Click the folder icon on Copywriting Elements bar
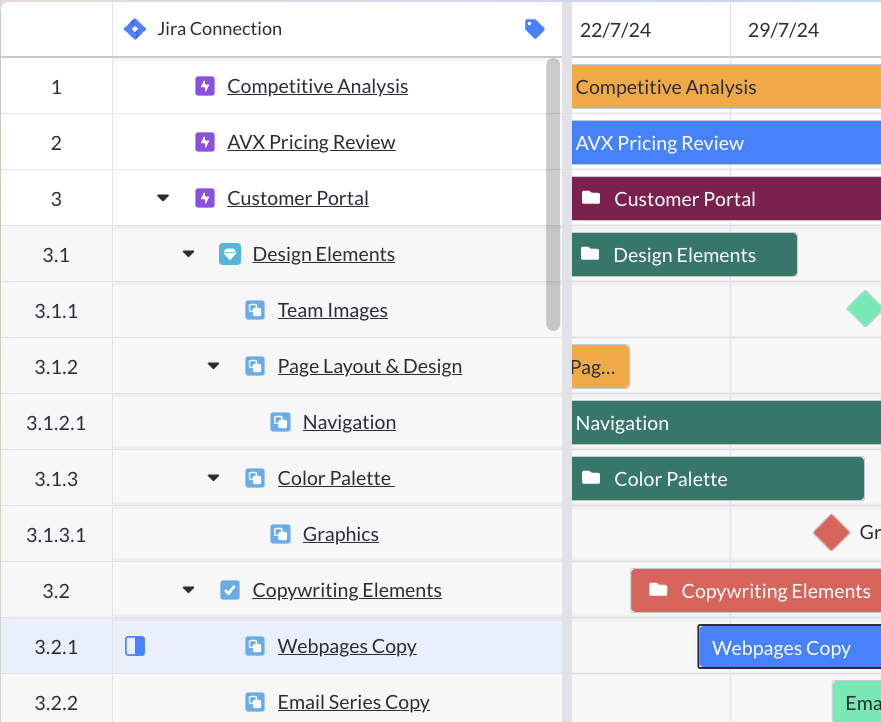This screenshot has width=881, height=722. click(658, 590)
